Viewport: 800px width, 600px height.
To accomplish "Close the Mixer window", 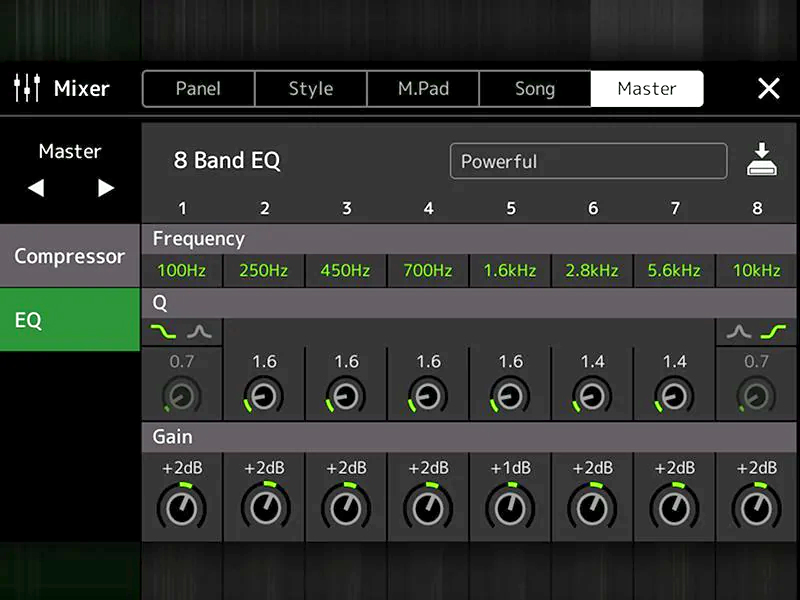I will 768,88.
